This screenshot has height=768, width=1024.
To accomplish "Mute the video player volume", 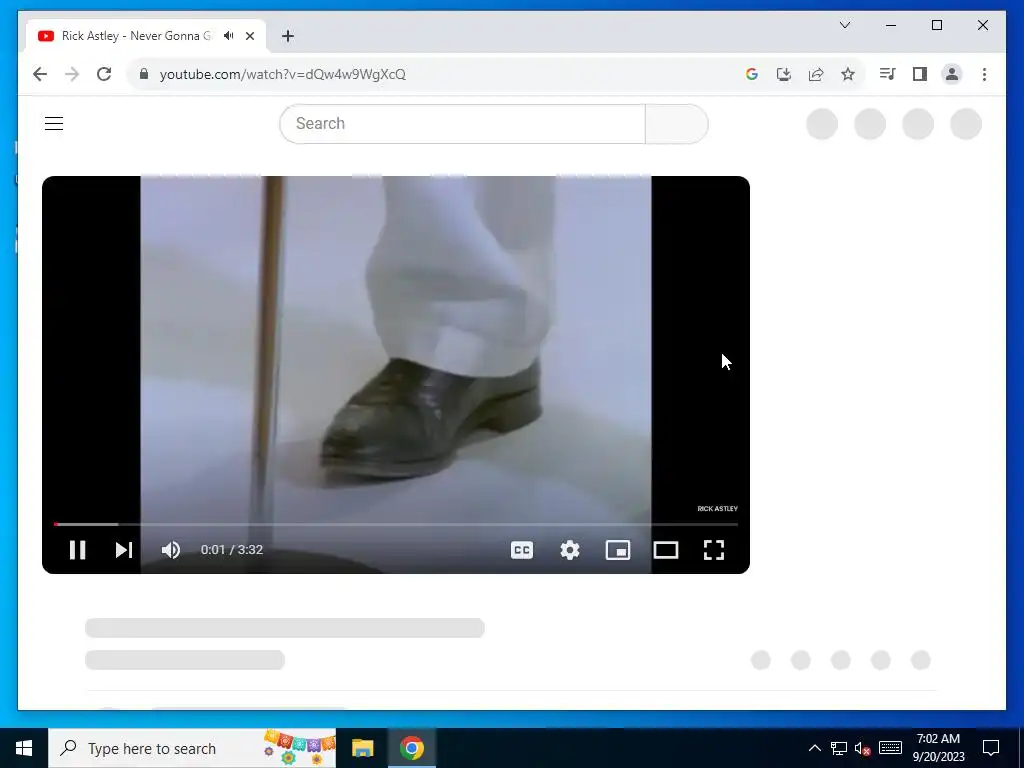I will point(171,550).
